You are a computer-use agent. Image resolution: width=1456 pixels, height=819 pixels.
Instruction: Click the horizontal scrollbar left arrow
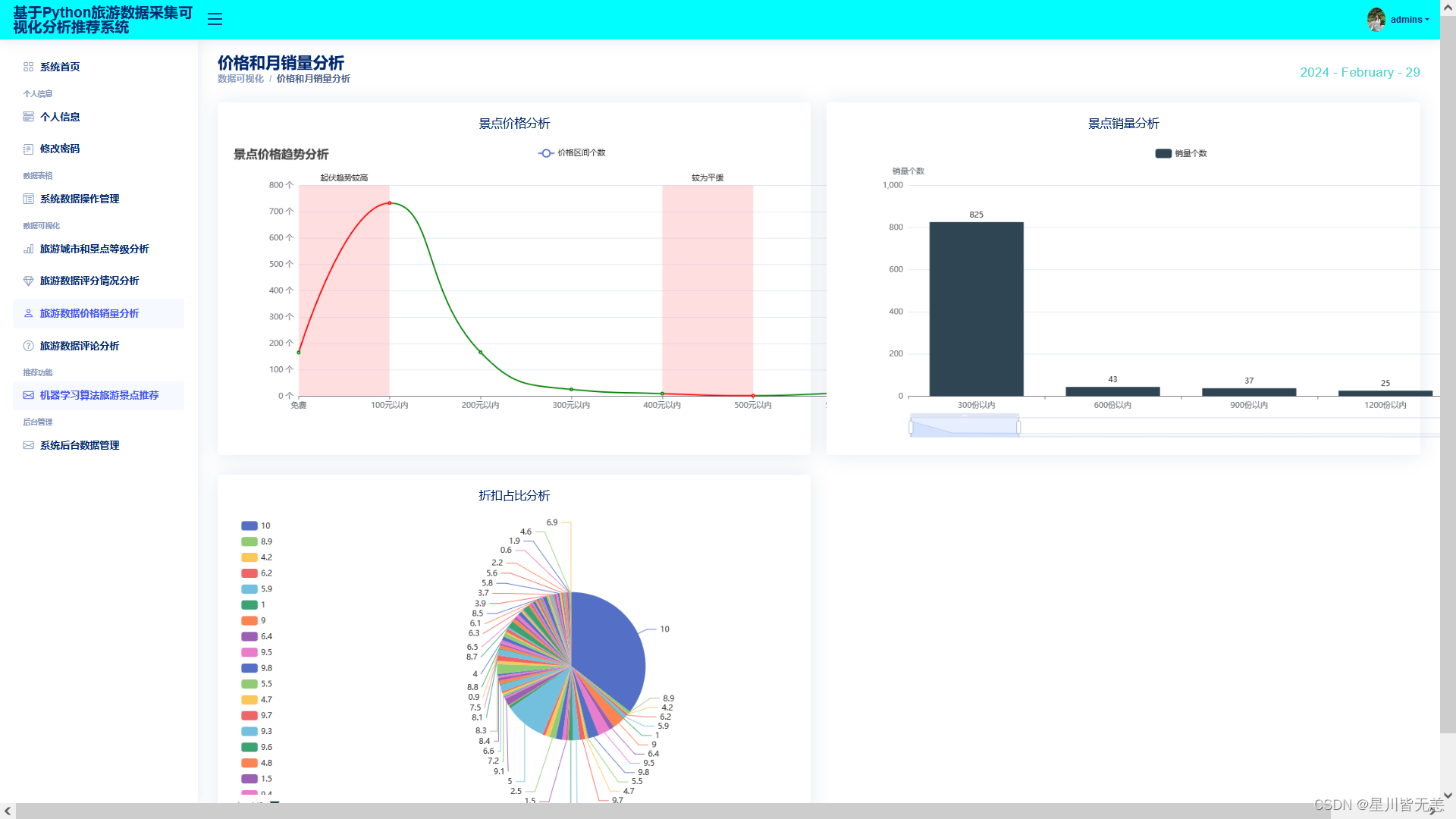[8, 811]
